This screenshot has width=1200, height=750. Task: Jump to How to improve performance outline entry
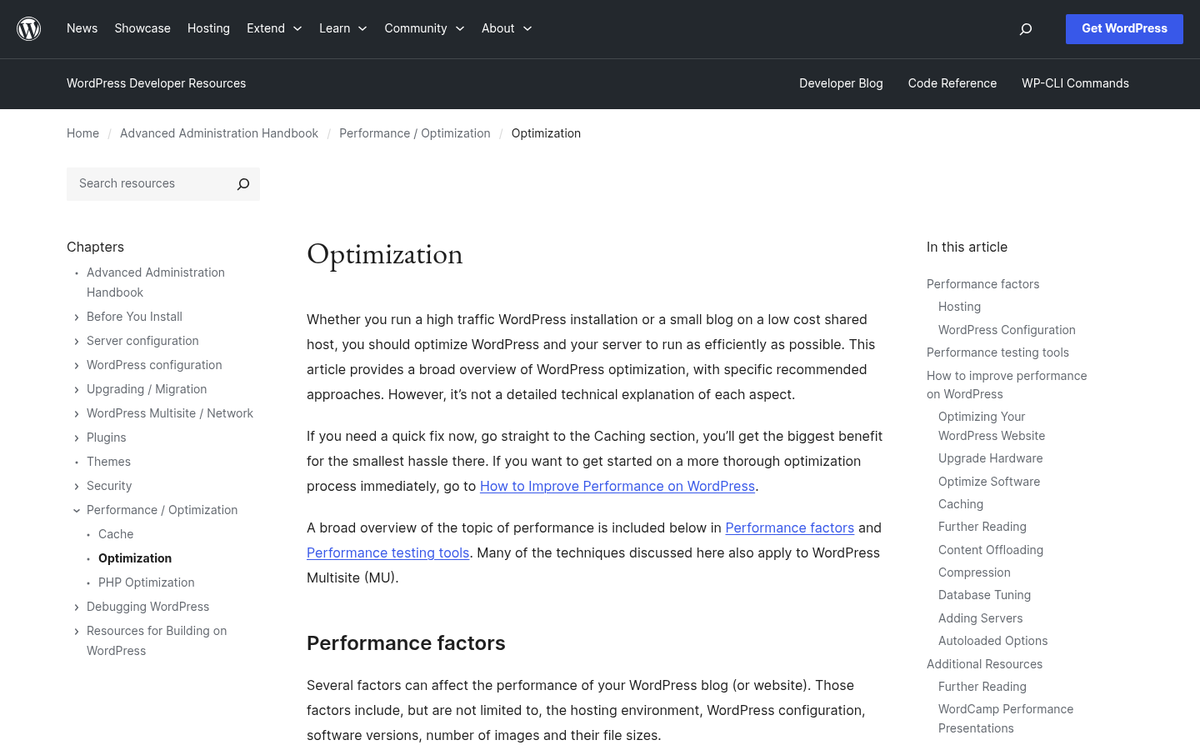[x=1007, y=385]
